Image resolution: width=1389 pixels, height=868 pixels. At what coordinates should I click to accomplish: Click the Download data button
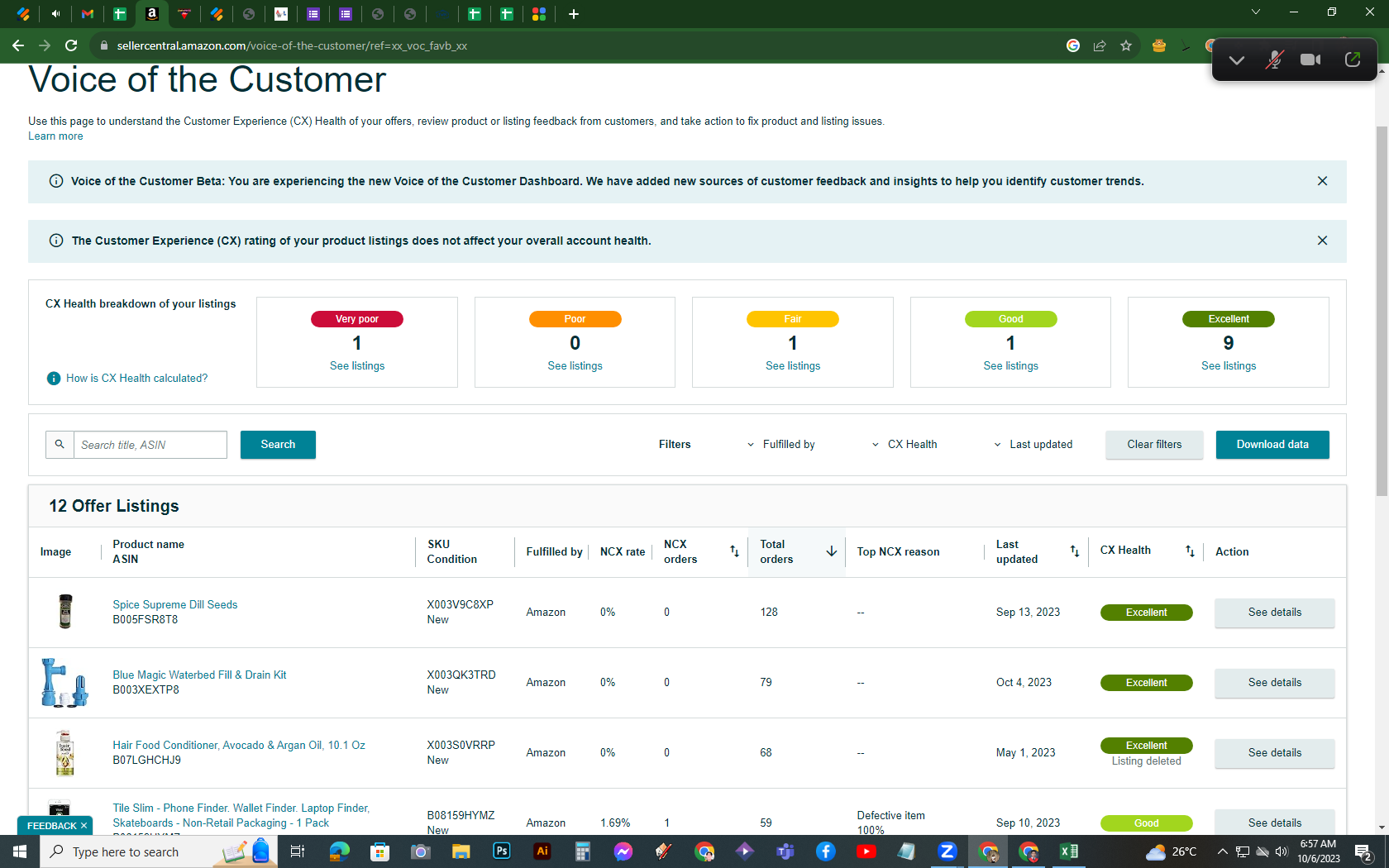(1272, 445)
